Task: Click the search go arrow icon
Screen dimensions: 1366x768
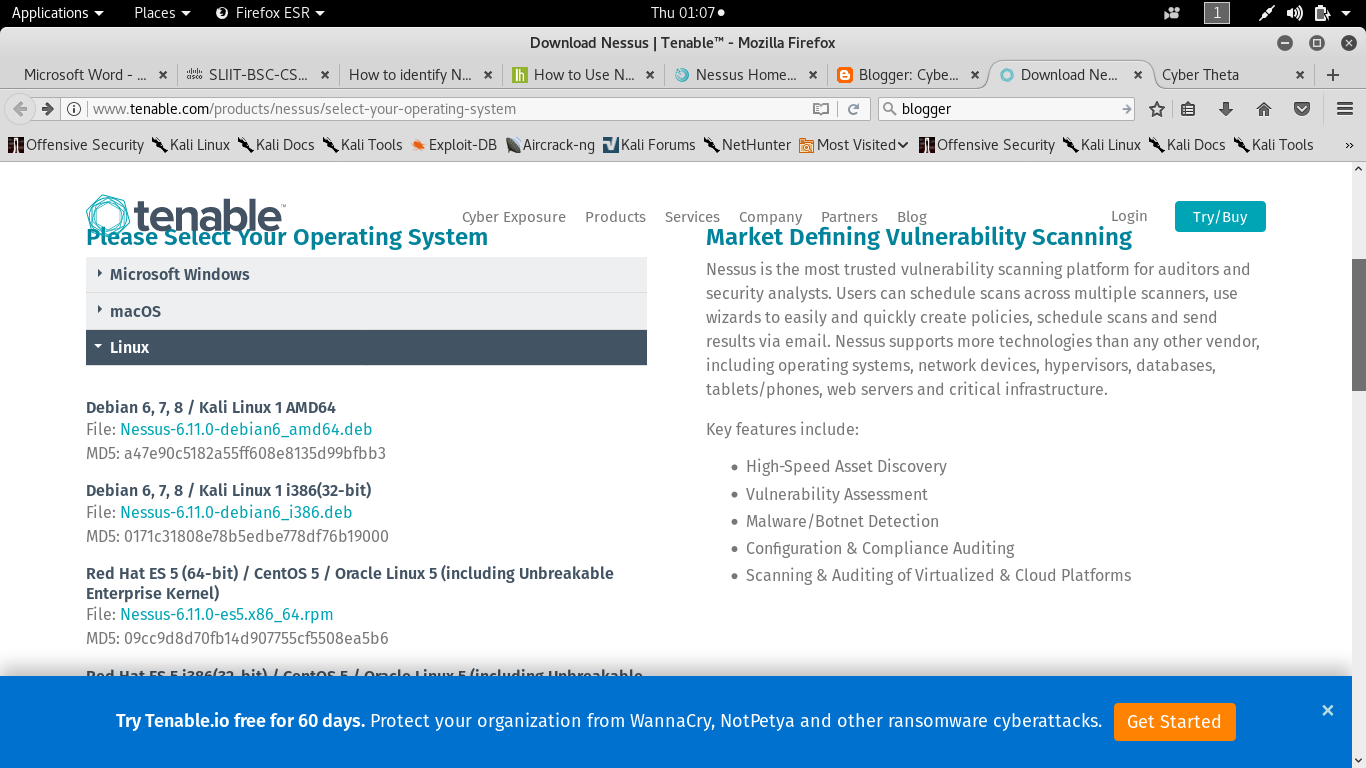Action: [1127, 109]
